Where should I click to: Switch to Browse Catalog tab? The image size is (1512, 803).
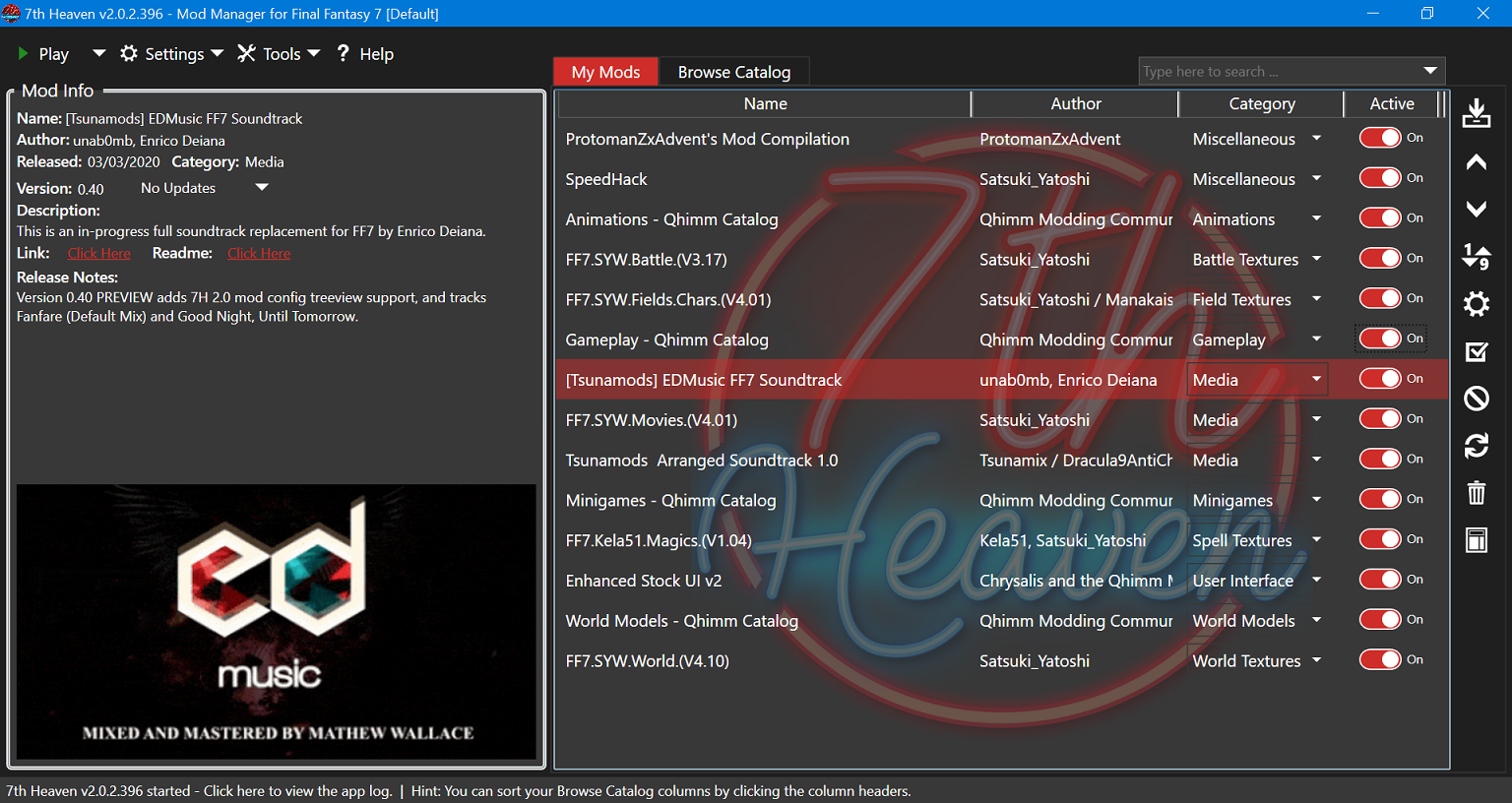click(x=733, y=72)
